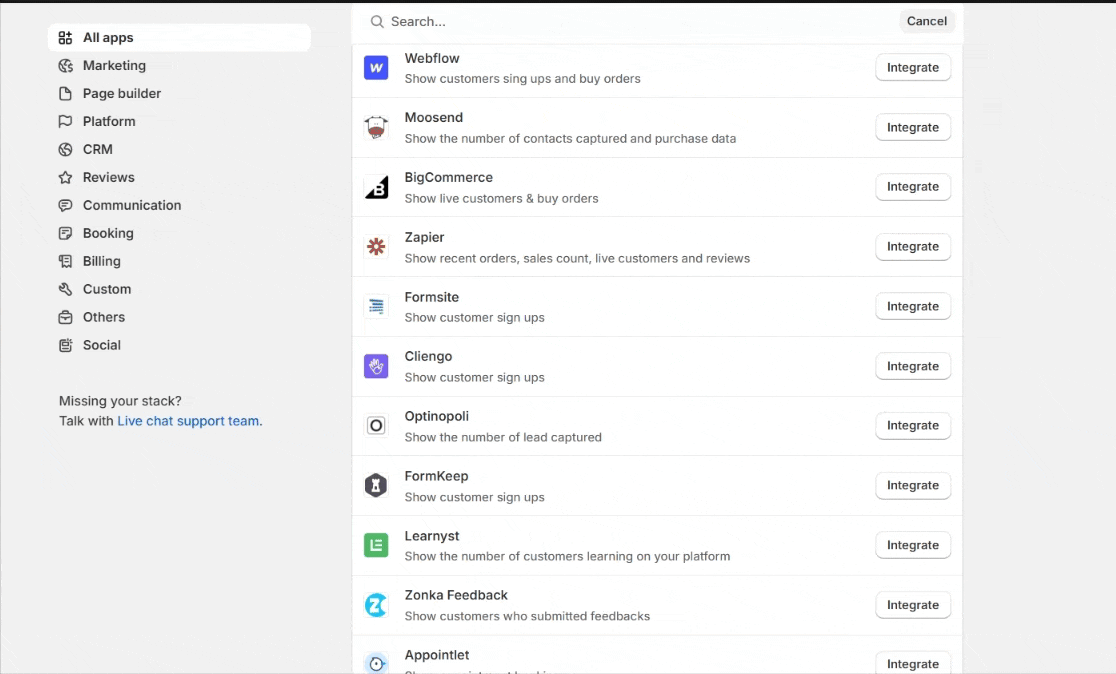Click the CRM globe icon
The image size is (1116, 674).
click(x=65, y=149)
